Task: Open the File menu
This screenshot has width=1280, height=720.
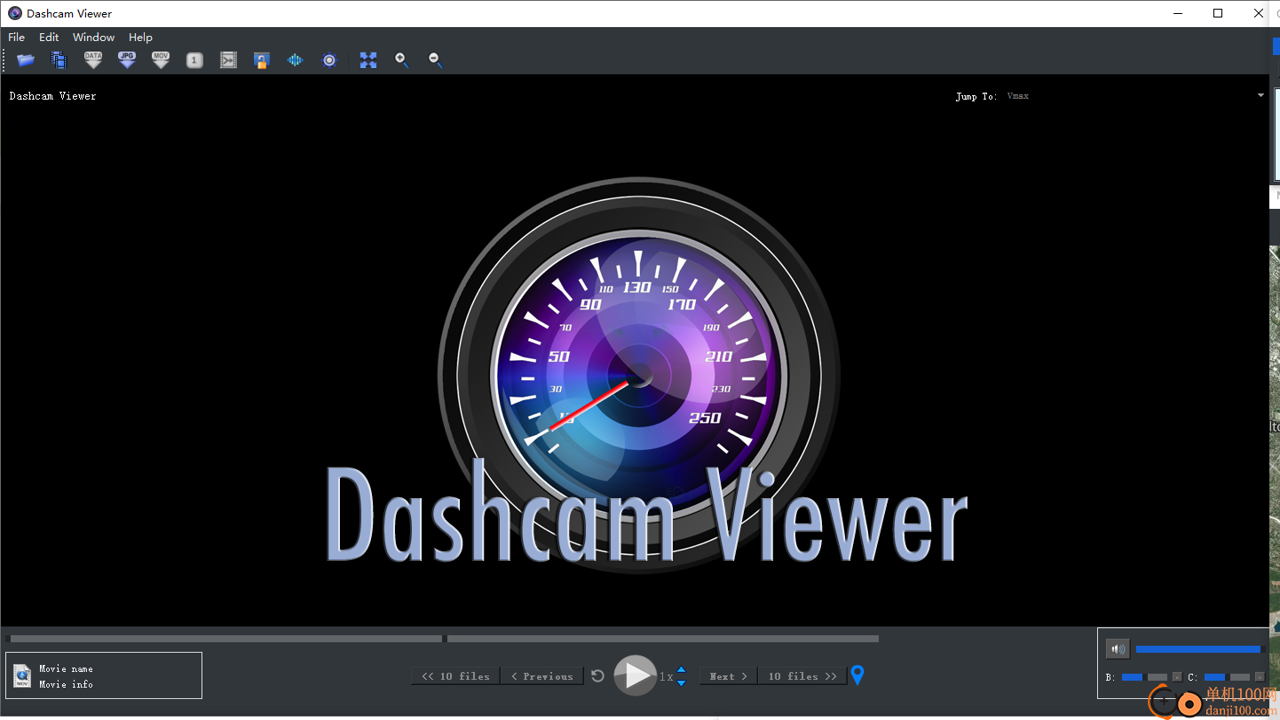Action: (17, 37)
